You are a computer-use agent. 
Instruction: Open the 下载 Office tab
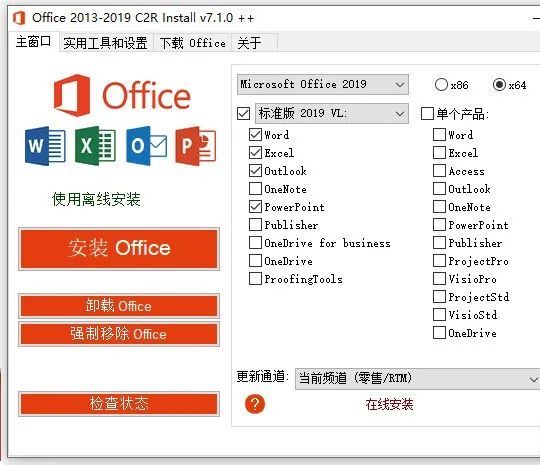click(x=193, y=43)
